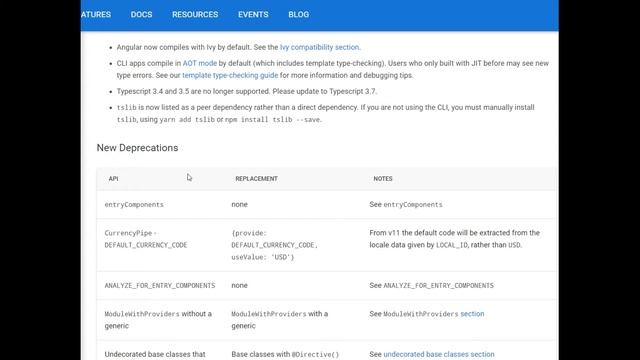Click the Typescript 3.4 and 3.5 bullet text
Viewport: 640px width, 360px height.
247,91
